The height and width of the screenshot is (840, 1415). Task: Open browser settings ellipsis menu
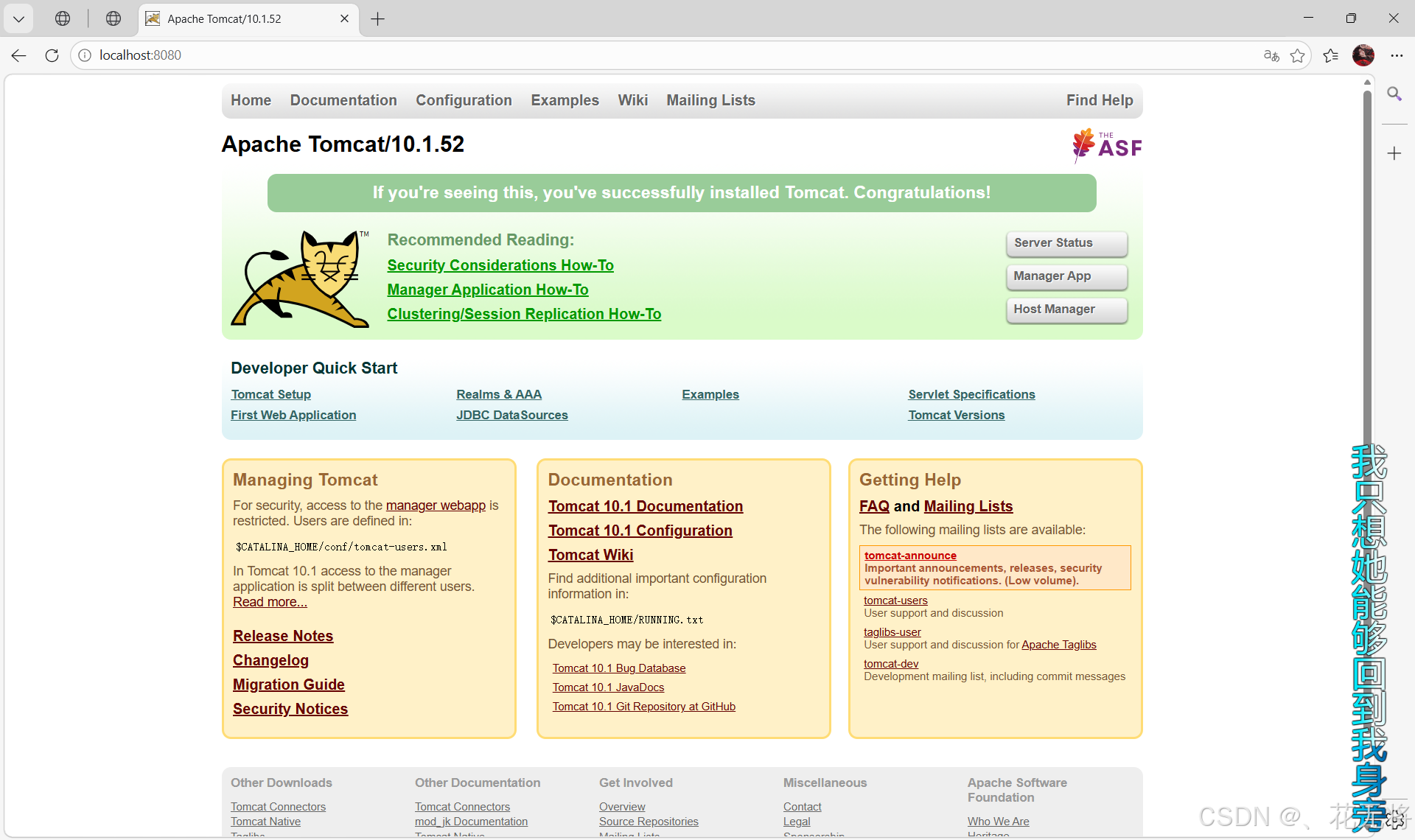pyautogui.click(x=1396, y=55)
